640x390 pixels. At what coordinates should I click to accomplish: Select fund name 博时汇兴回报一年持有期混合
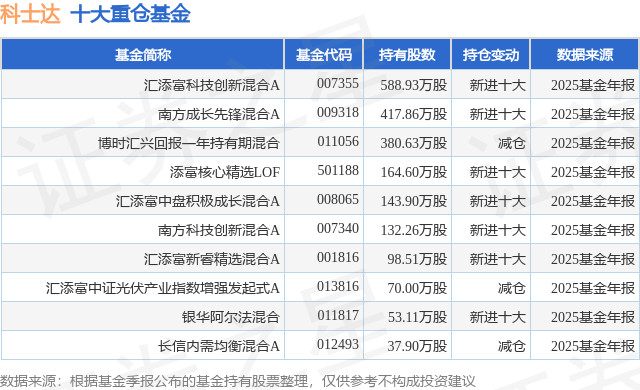[189, 143]
